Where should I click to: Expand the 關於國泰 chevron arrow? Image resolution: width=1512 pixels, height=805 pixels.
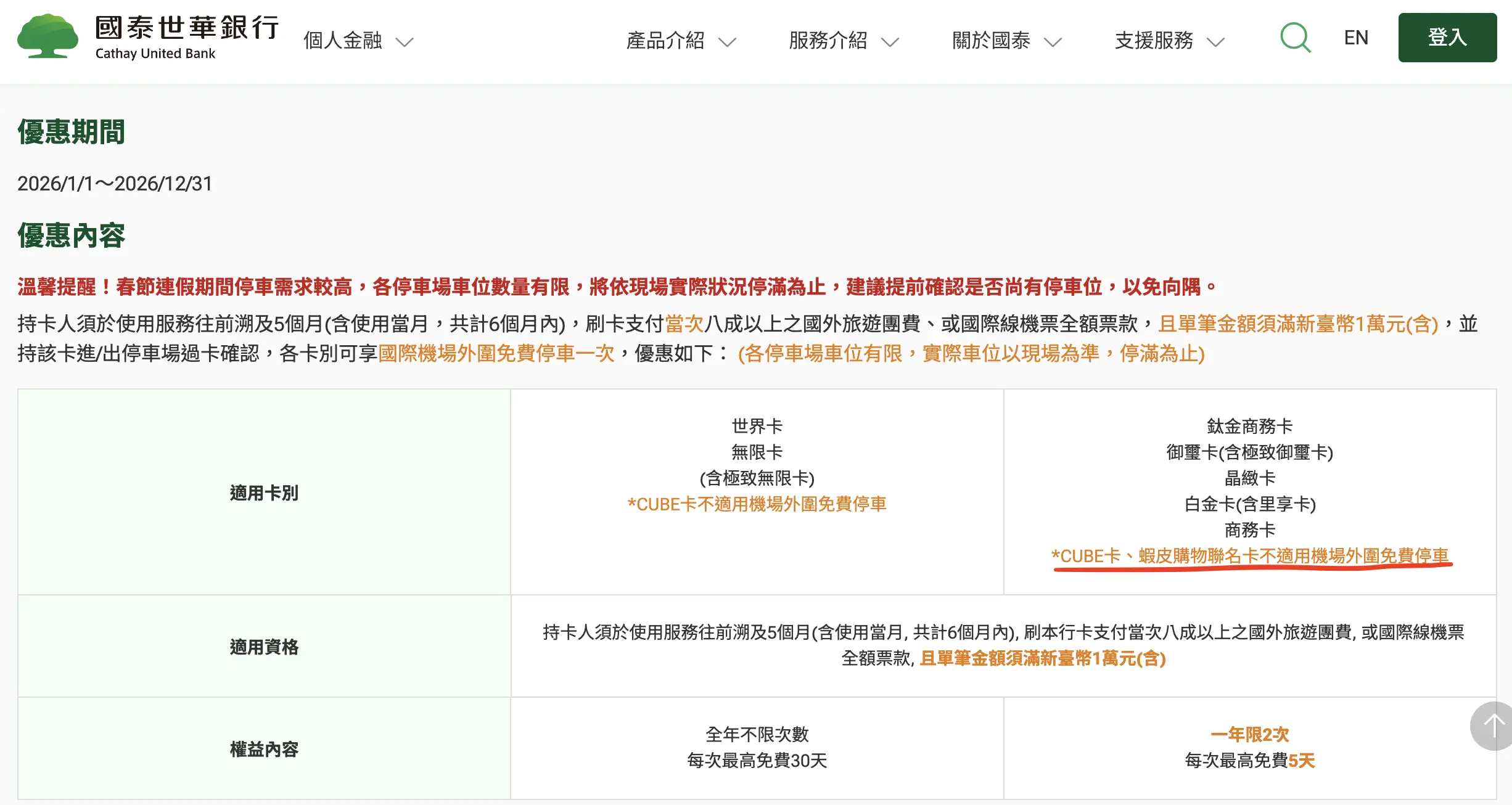coord(1053,42)
